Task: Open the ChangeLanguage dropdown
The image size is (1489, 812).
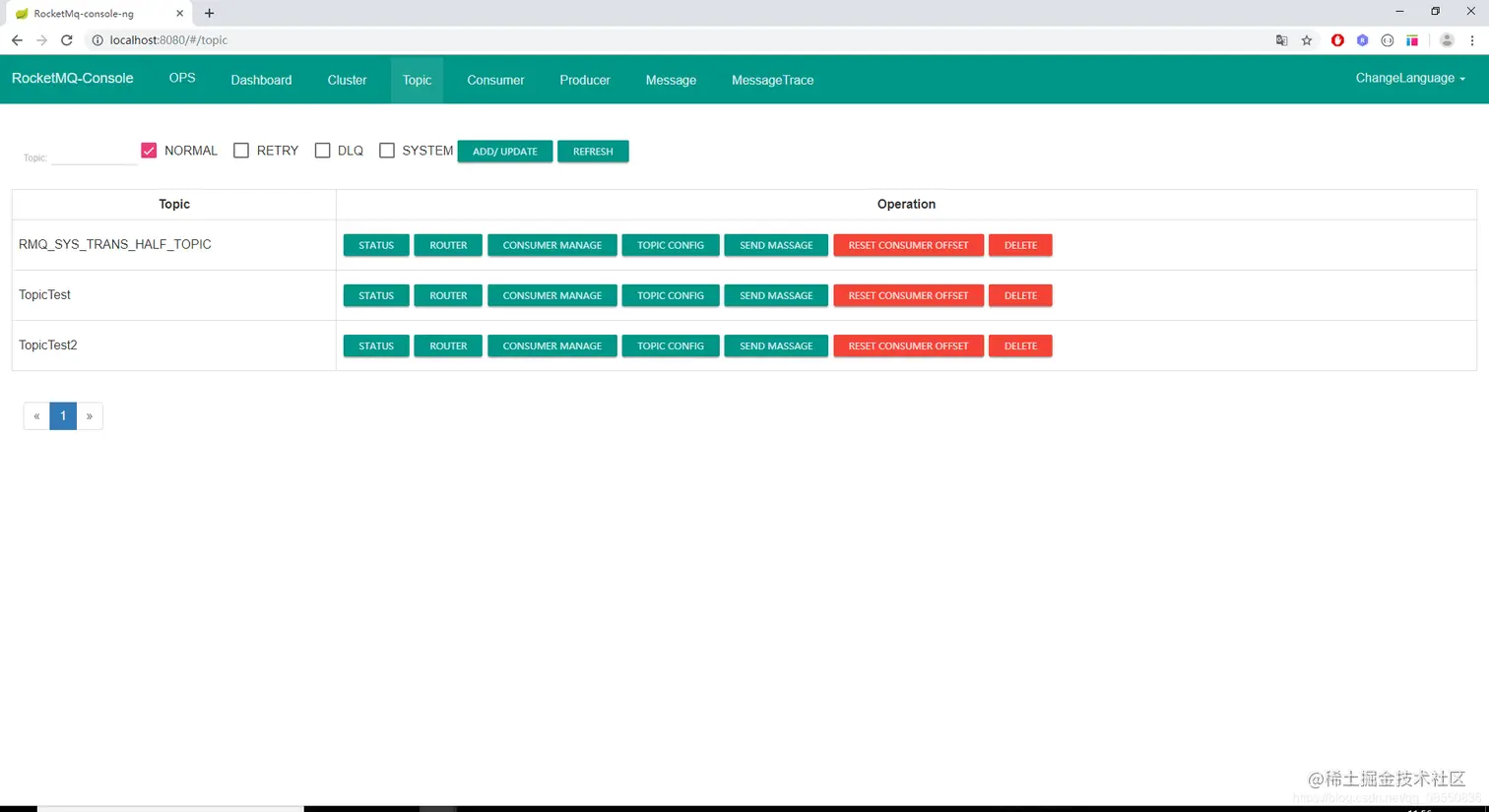Action: (1410, 78)
